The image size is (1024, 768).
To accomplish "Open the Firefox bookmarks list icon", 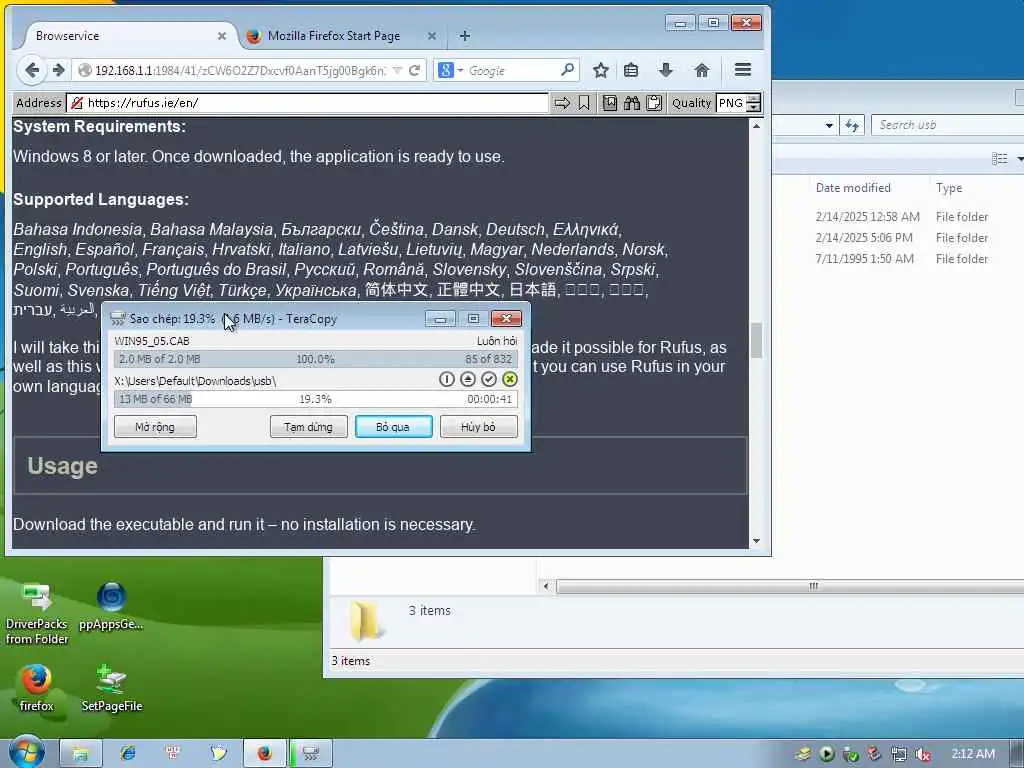I will click(631, 70).
